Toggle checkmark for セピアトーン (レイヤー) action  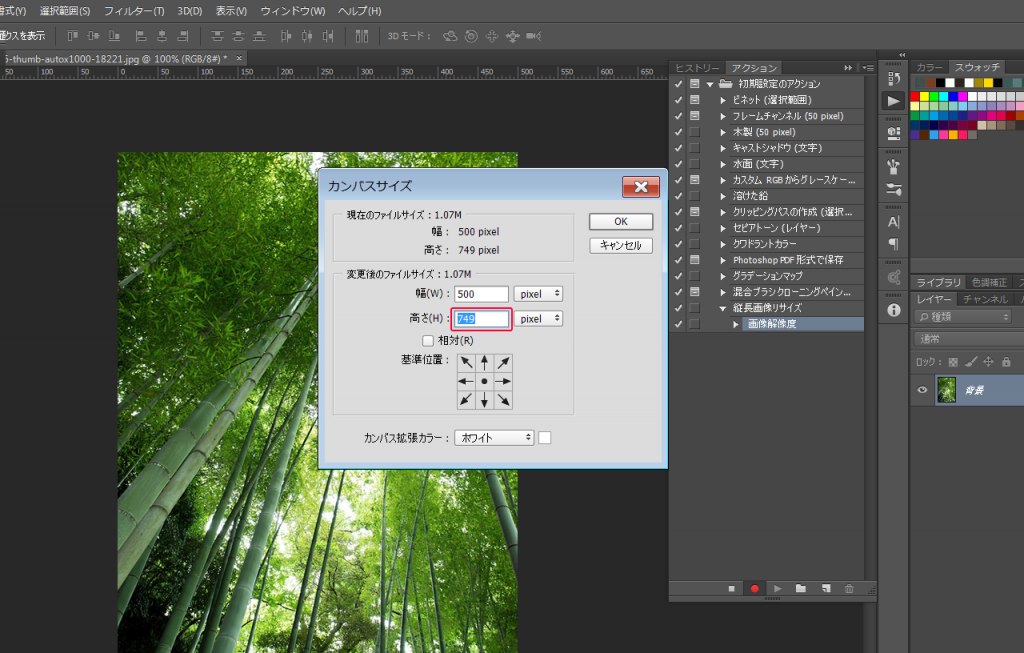coord(679,228)
